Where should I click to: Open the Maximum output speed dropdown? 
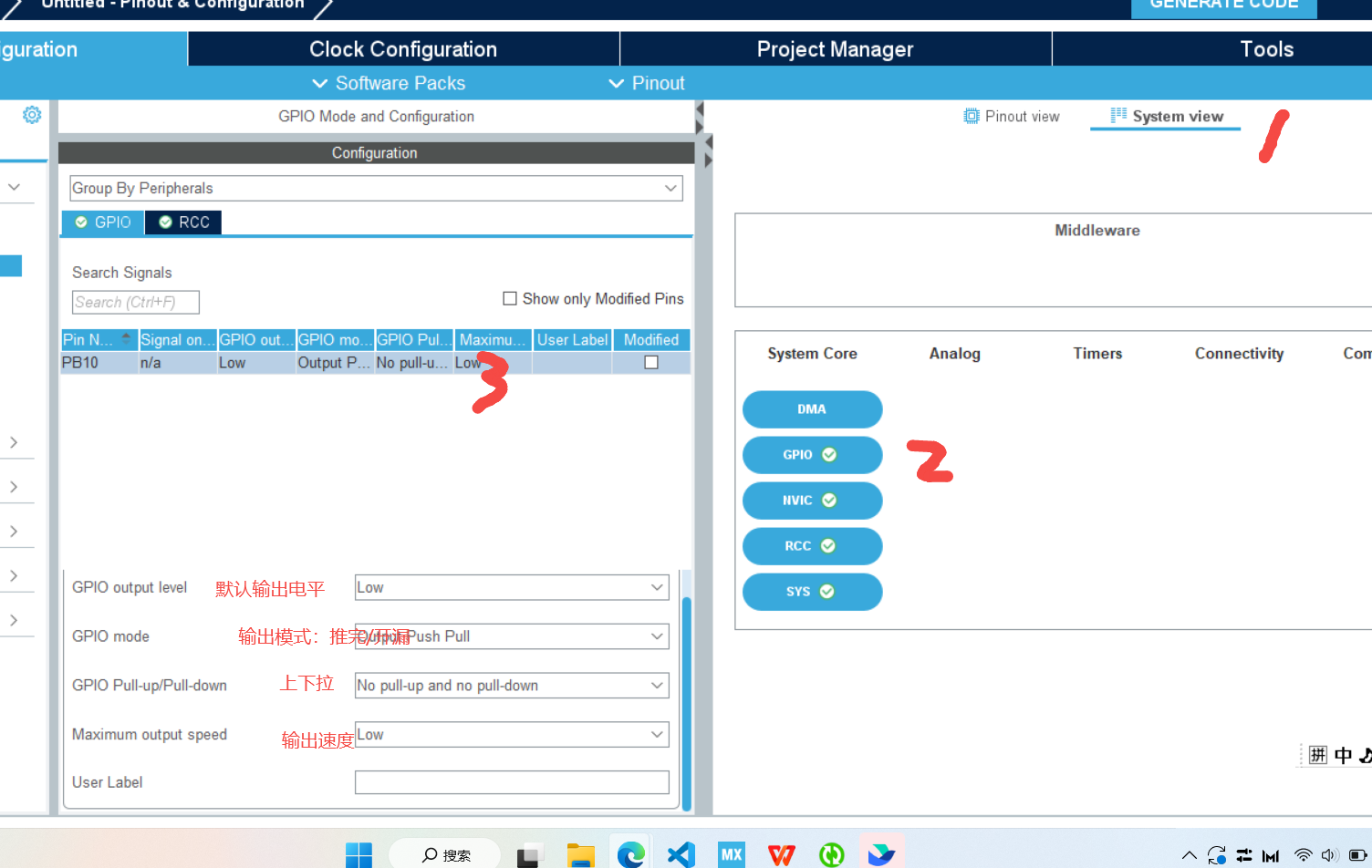(x=512, y=735)
